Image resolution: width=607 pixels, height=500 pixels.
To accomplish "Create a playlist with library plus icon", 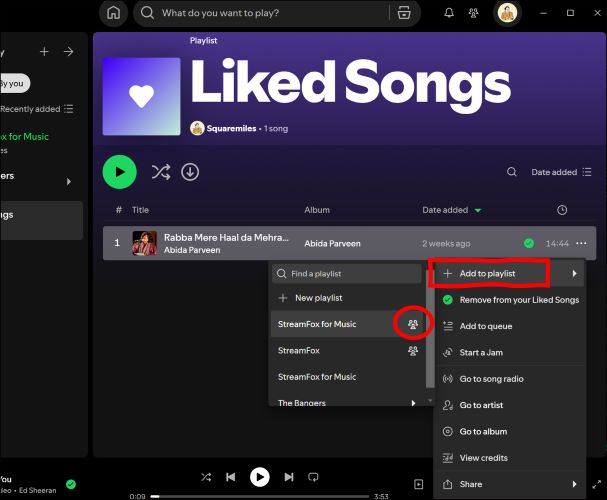I will coord(44,51).
